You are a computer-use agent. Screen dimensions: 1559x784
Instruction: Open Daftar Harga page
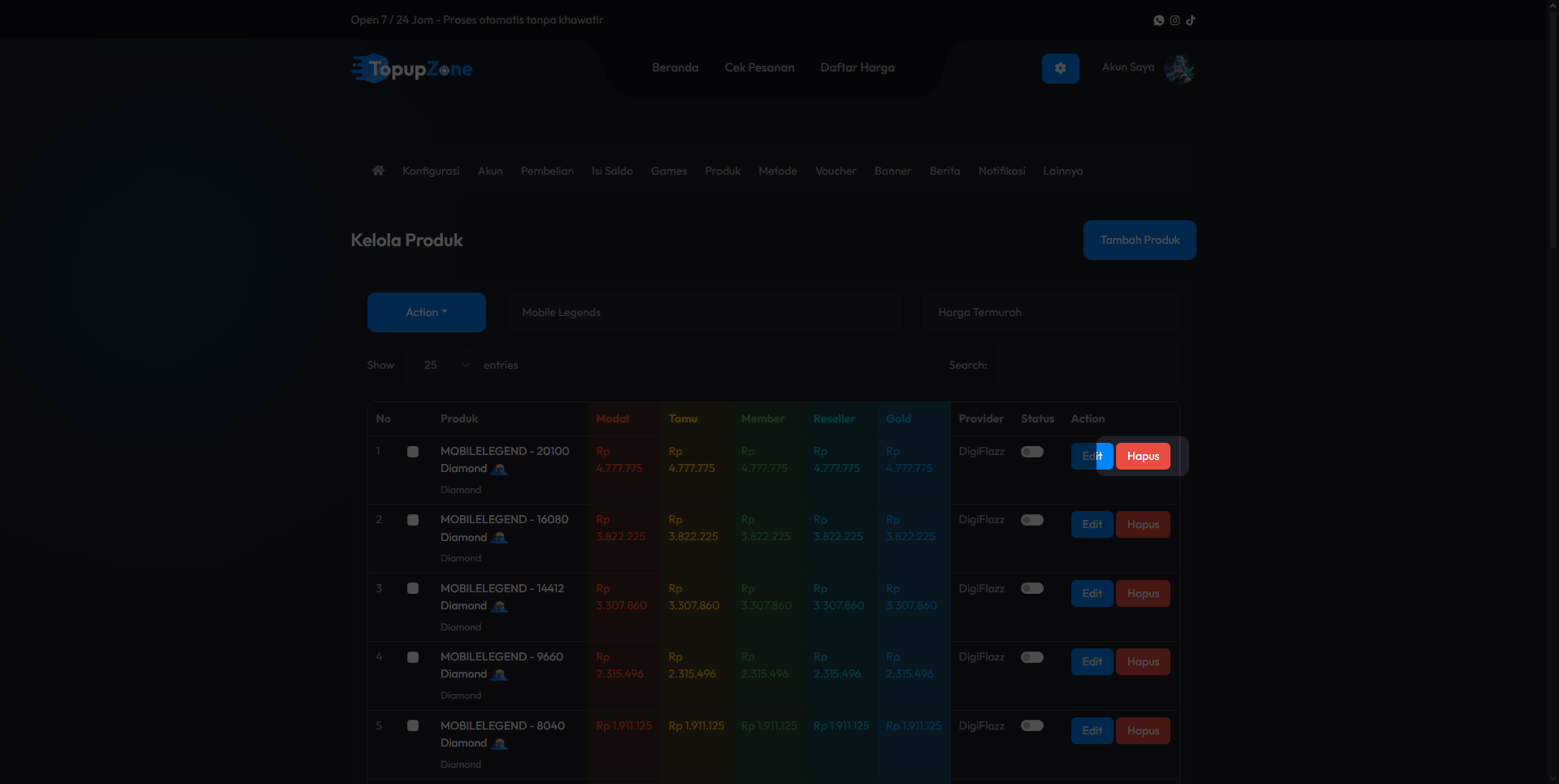(x=858, y=67)
